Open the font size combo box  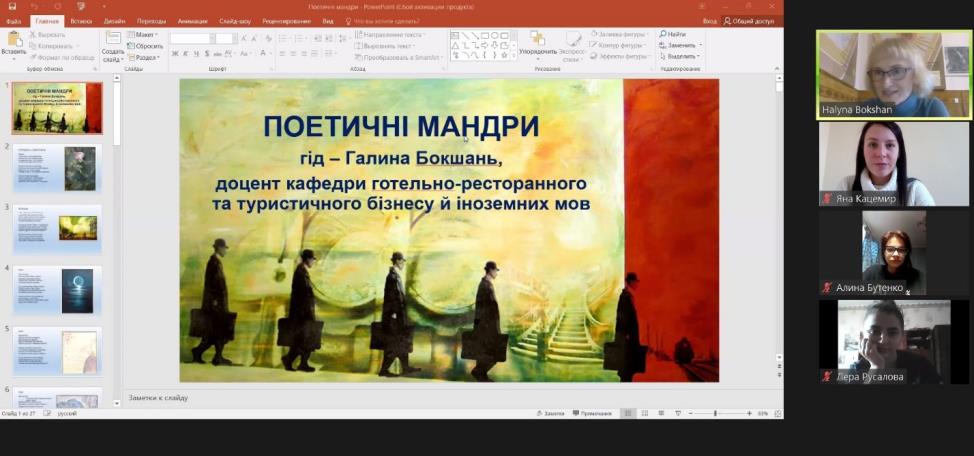pos(225,39)
